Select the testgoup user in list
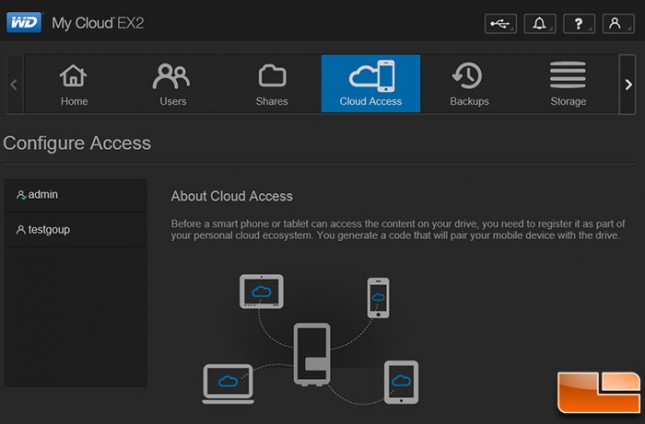 click(76, 230)
